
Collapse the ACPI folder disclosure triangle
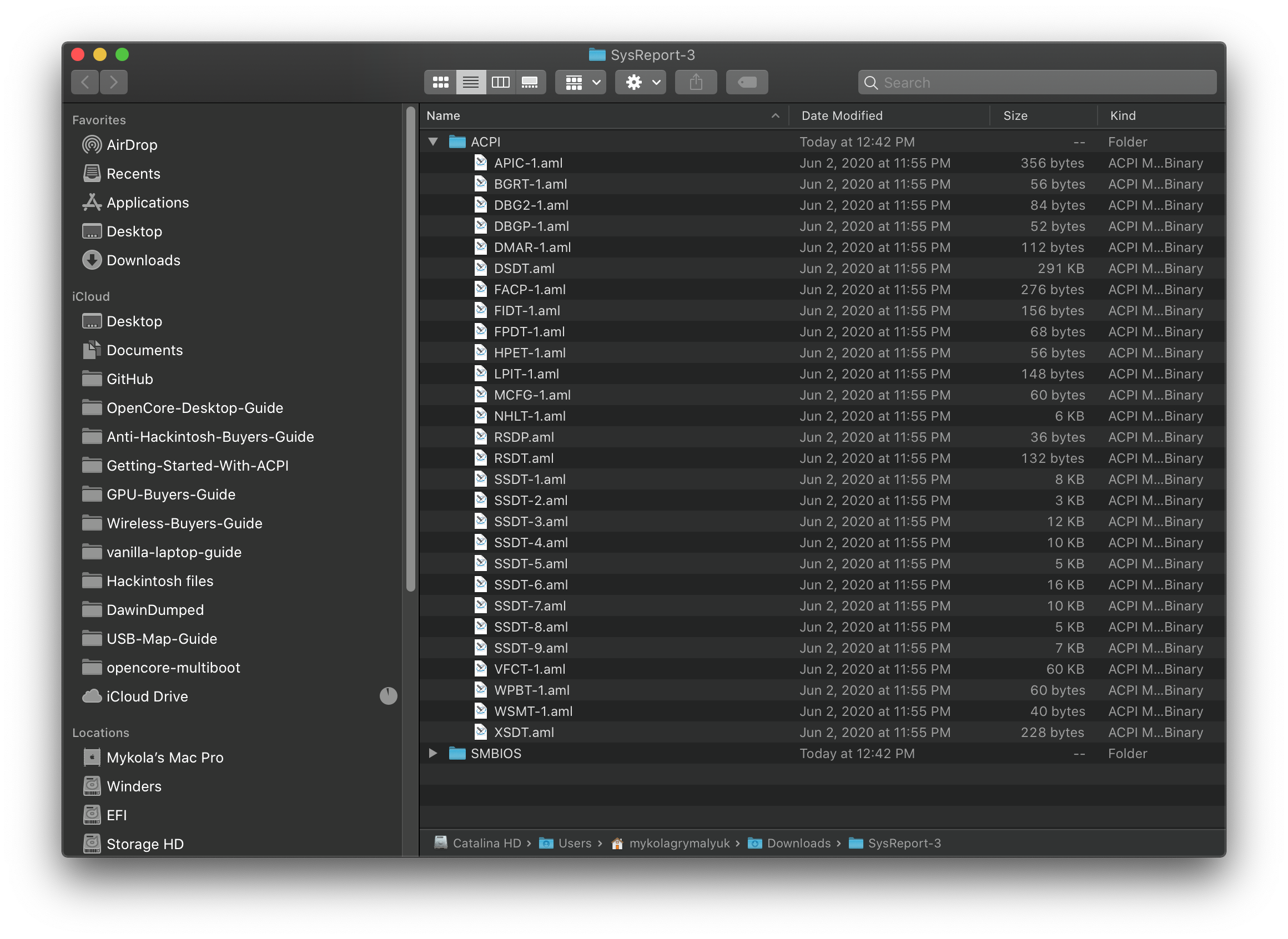(x=434, y=142)
